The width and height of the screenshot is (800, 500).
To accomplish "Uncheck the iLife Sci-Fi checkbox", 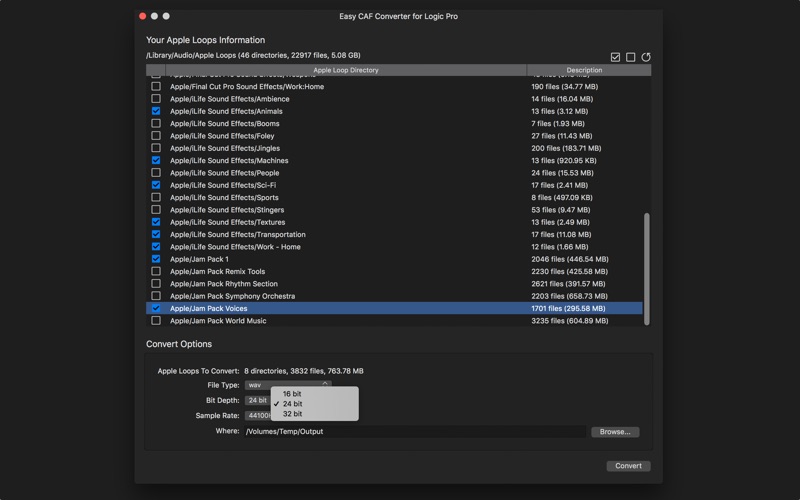I will click(156, 185).
